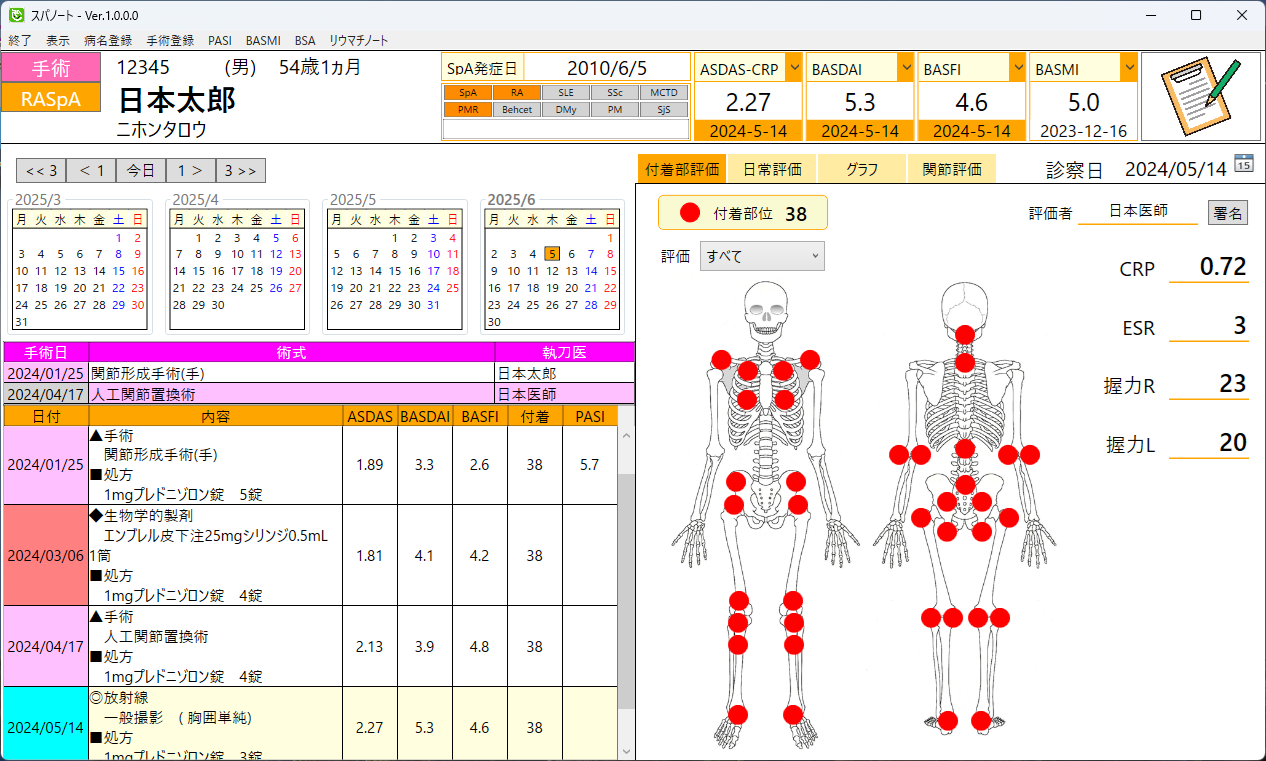Viewport: 1266px width, 761px height.
Task: Click the CRP value field 0.72
Action: pyautogui.click(x=1209, y=268)
